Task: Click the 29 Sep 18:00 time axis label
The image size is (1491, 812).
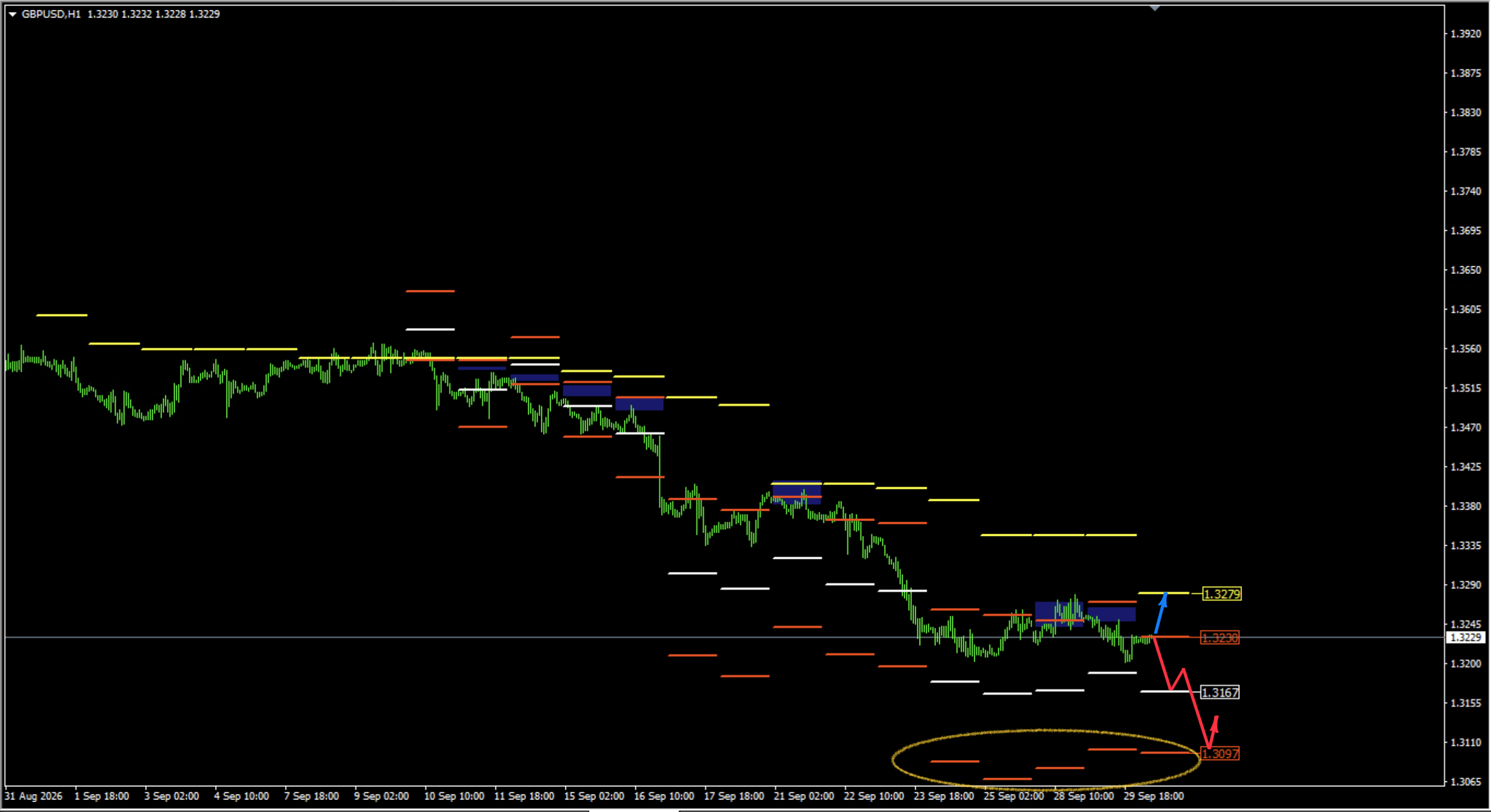Action: [1154, 796]
